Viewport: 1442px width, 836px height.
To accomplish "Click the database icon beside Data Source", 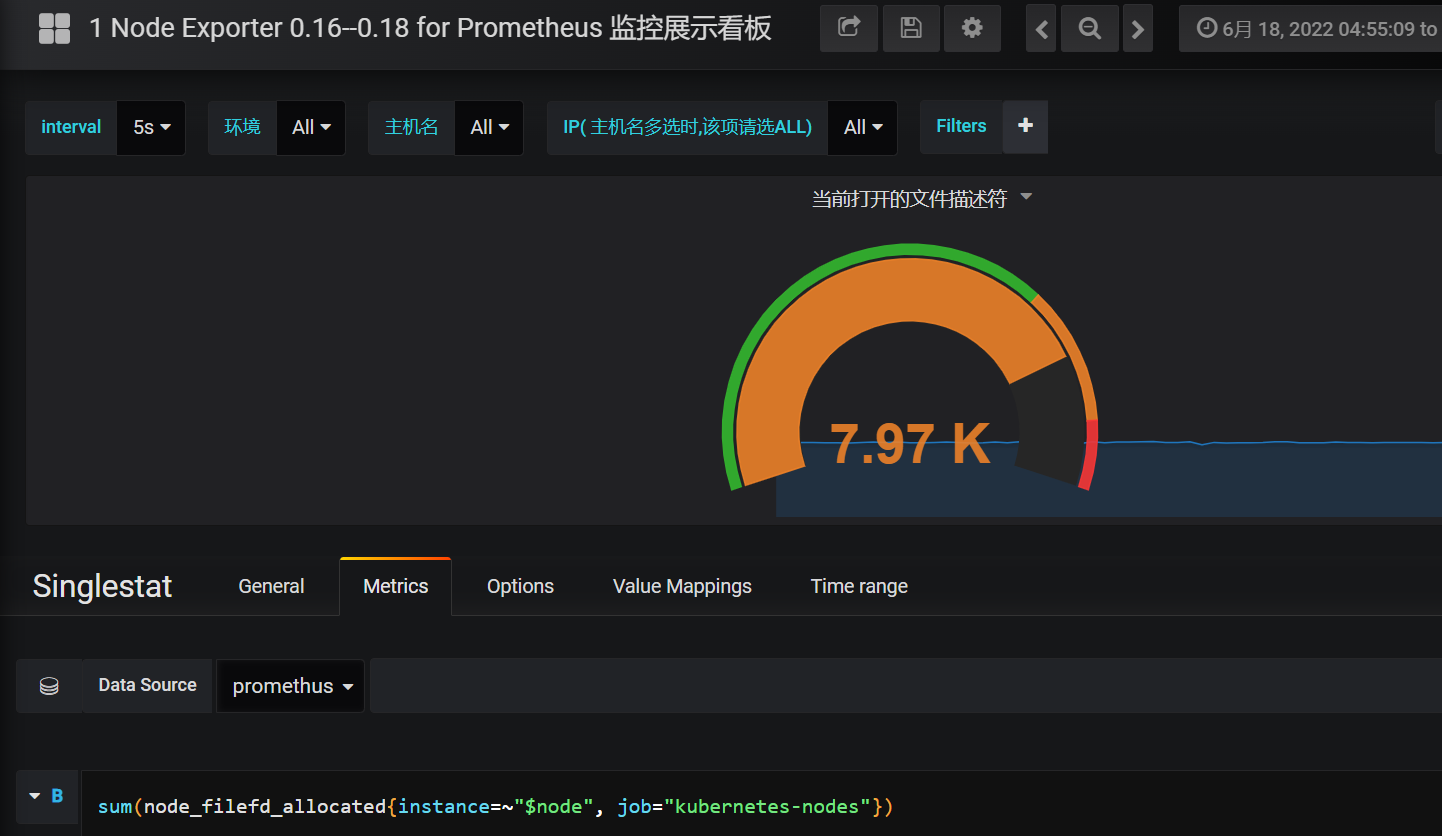I will (x=49, y=686).
